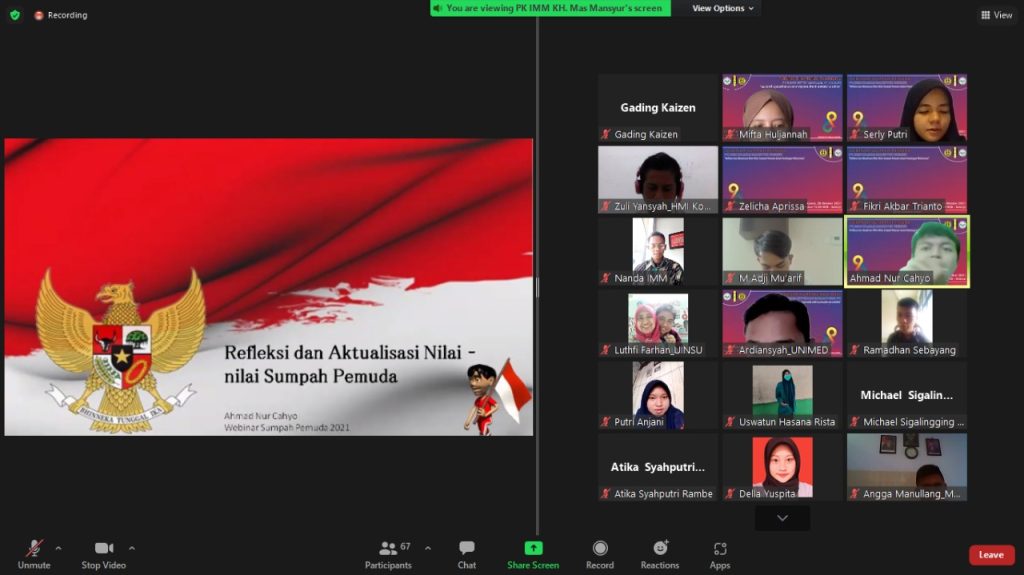Click muted mic icon beside Ramadhan Sebayang
This screenshot has height=575, width=1024.
tap(854, 350)
